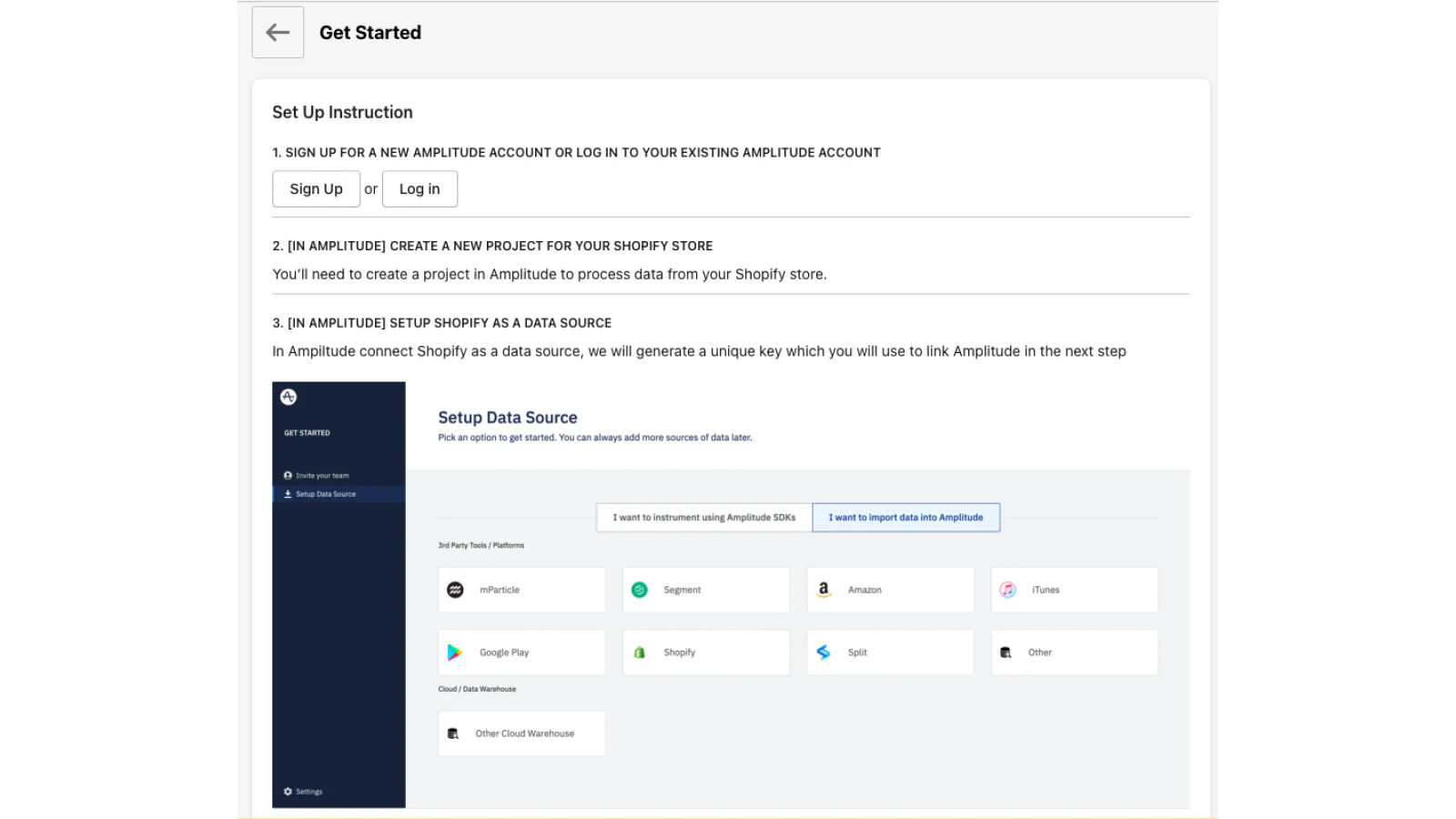Click the Cloud / Data Warehouse label
The width and height of the screenshot is (1456, 819).
(477, 689)
